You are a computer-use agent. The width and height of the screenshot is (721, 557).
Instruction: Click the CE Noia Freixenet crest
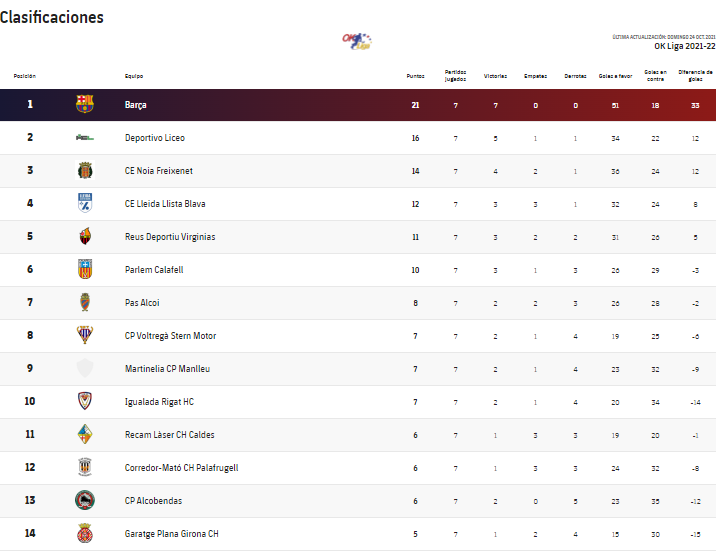pos(85,171)
